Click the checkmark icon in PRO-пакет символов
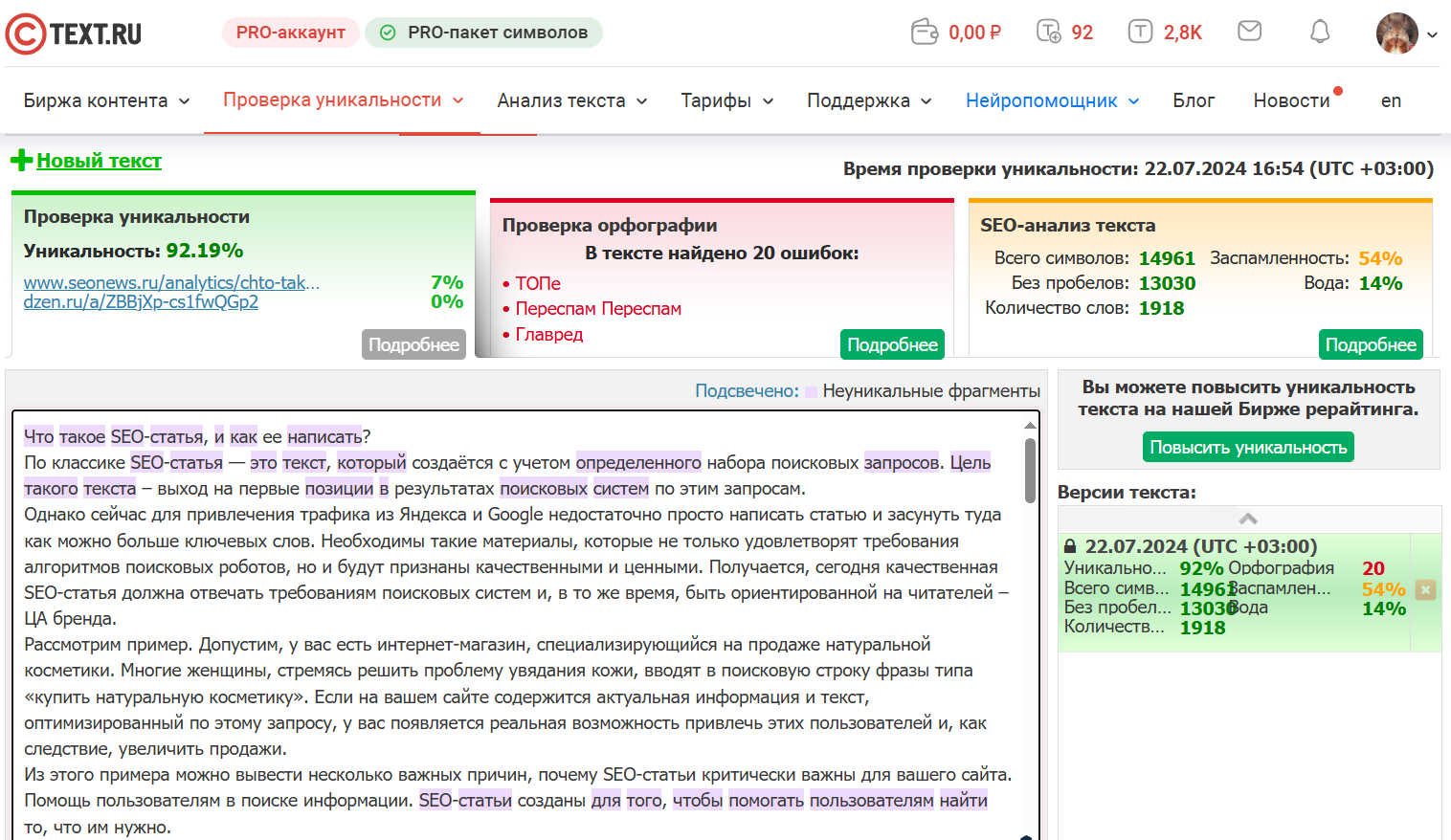 pos(388,33)
